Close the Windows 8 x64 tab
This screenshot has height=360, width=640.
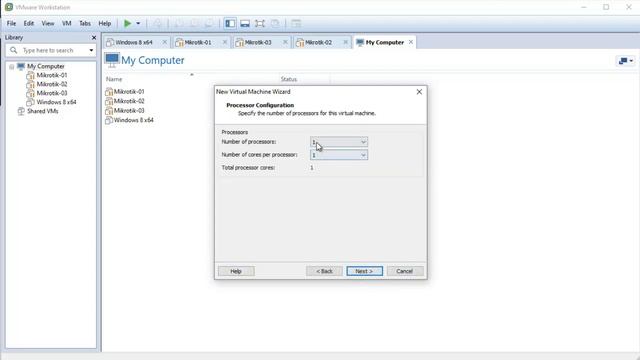pos(164,42)
